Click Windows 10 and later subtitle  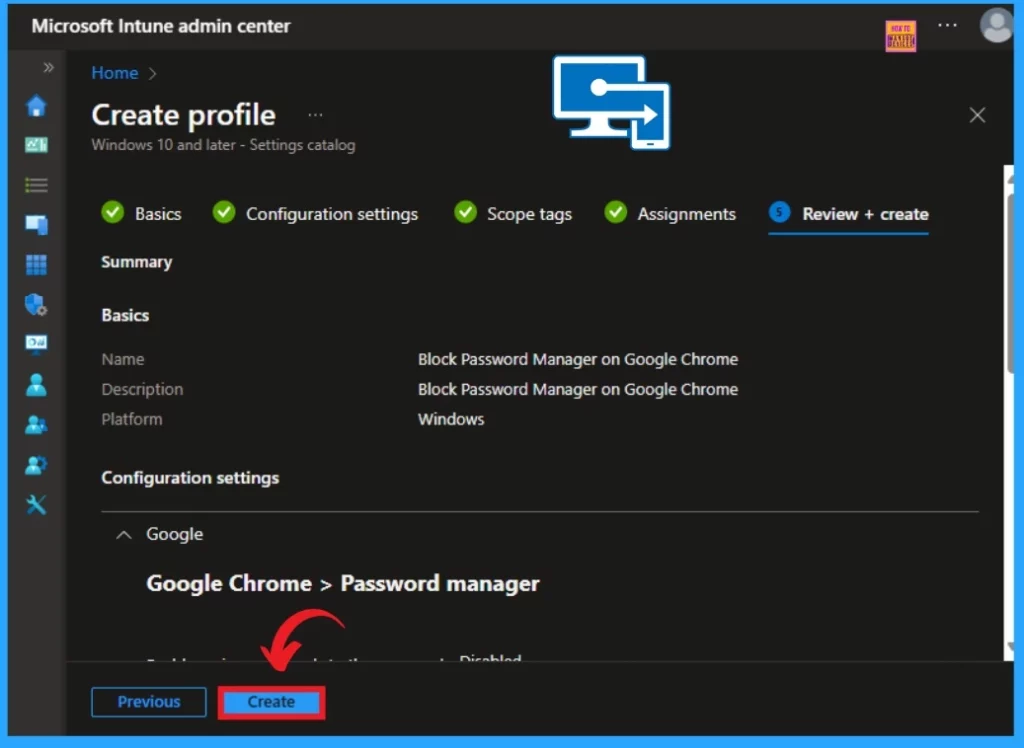[223, 145]
